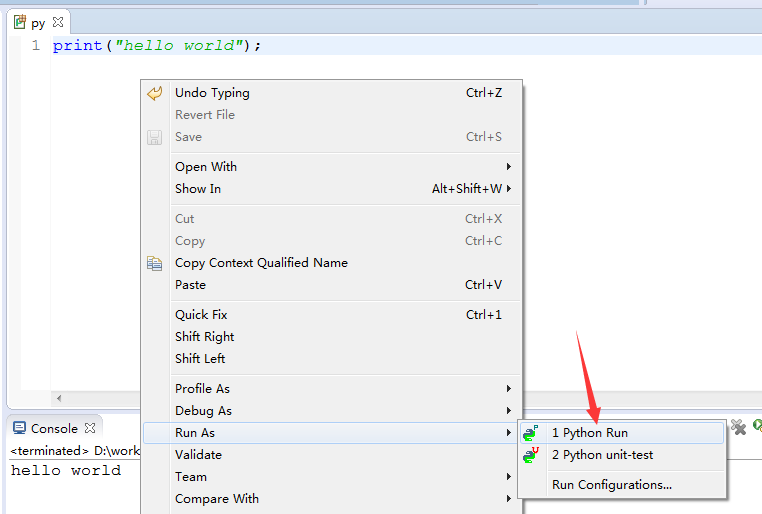Viewport: 762px width, 514px height.
Task: Click the Copy Context Qualified Name icon
Action: click(155, 263)
